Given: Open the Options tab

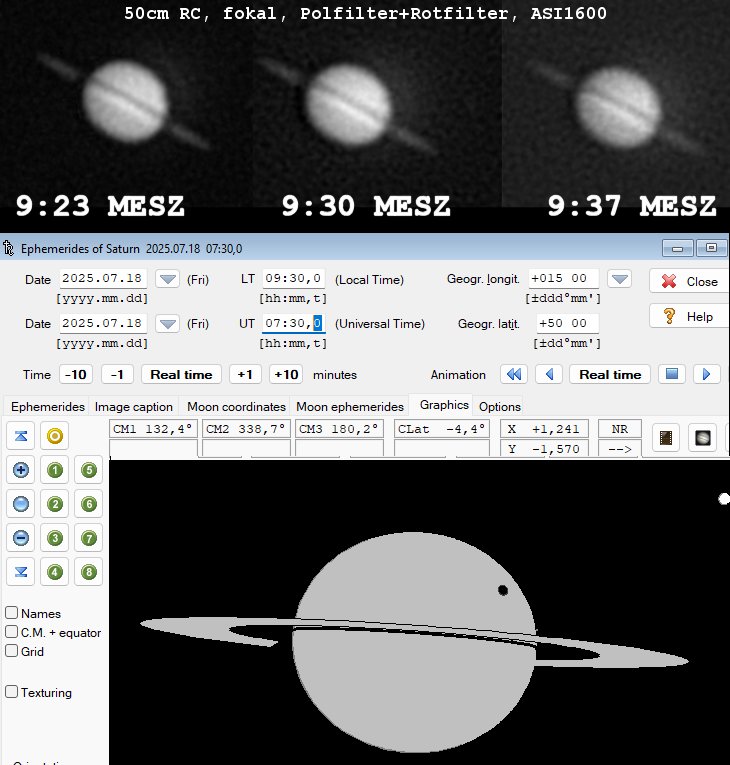Looking at the screenshot, I should coord(499,407).
